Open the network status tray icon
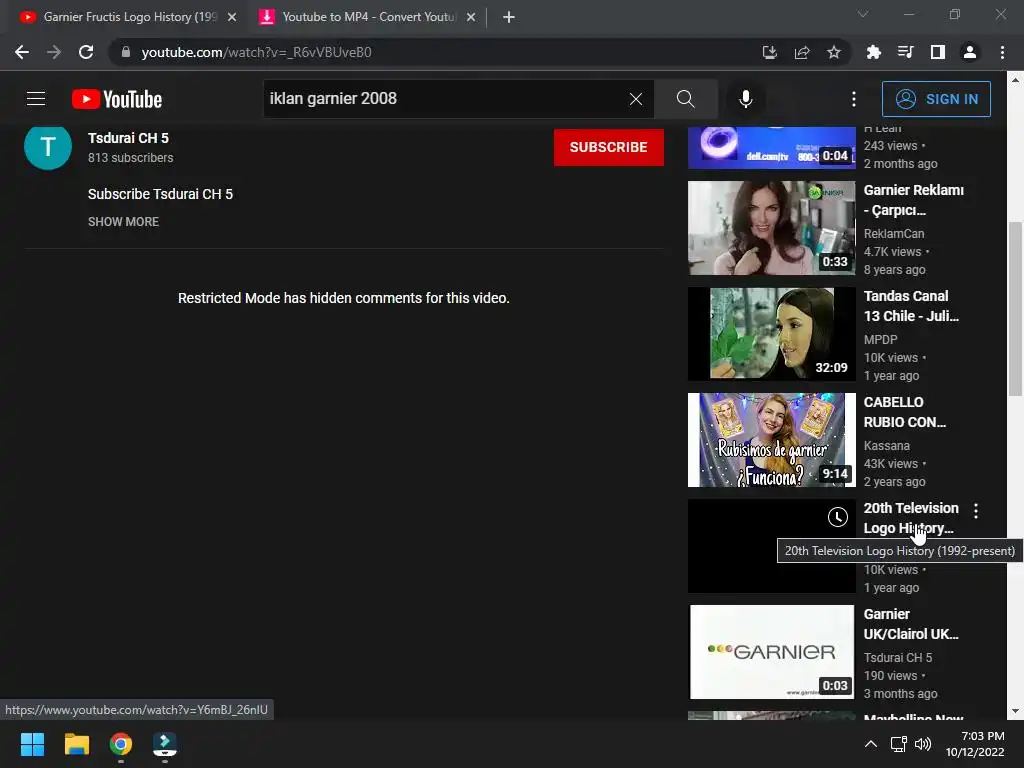 click(899, 744)
